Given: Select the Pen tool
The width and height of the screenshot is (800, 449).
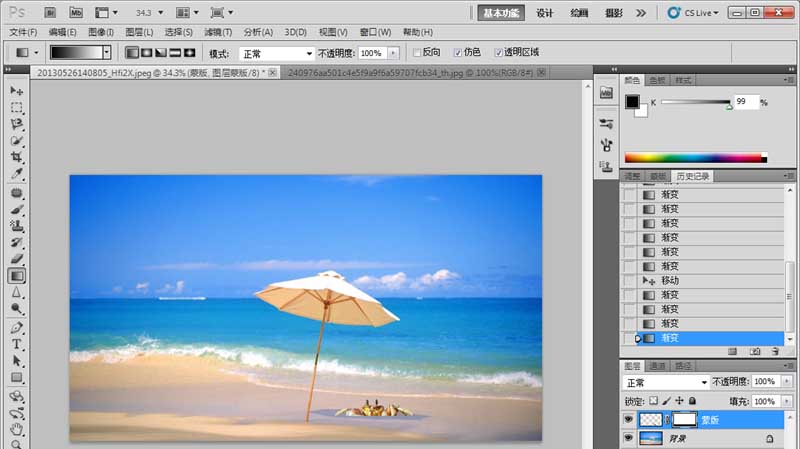Looking at the screenshot, I should tap(16, 328).
